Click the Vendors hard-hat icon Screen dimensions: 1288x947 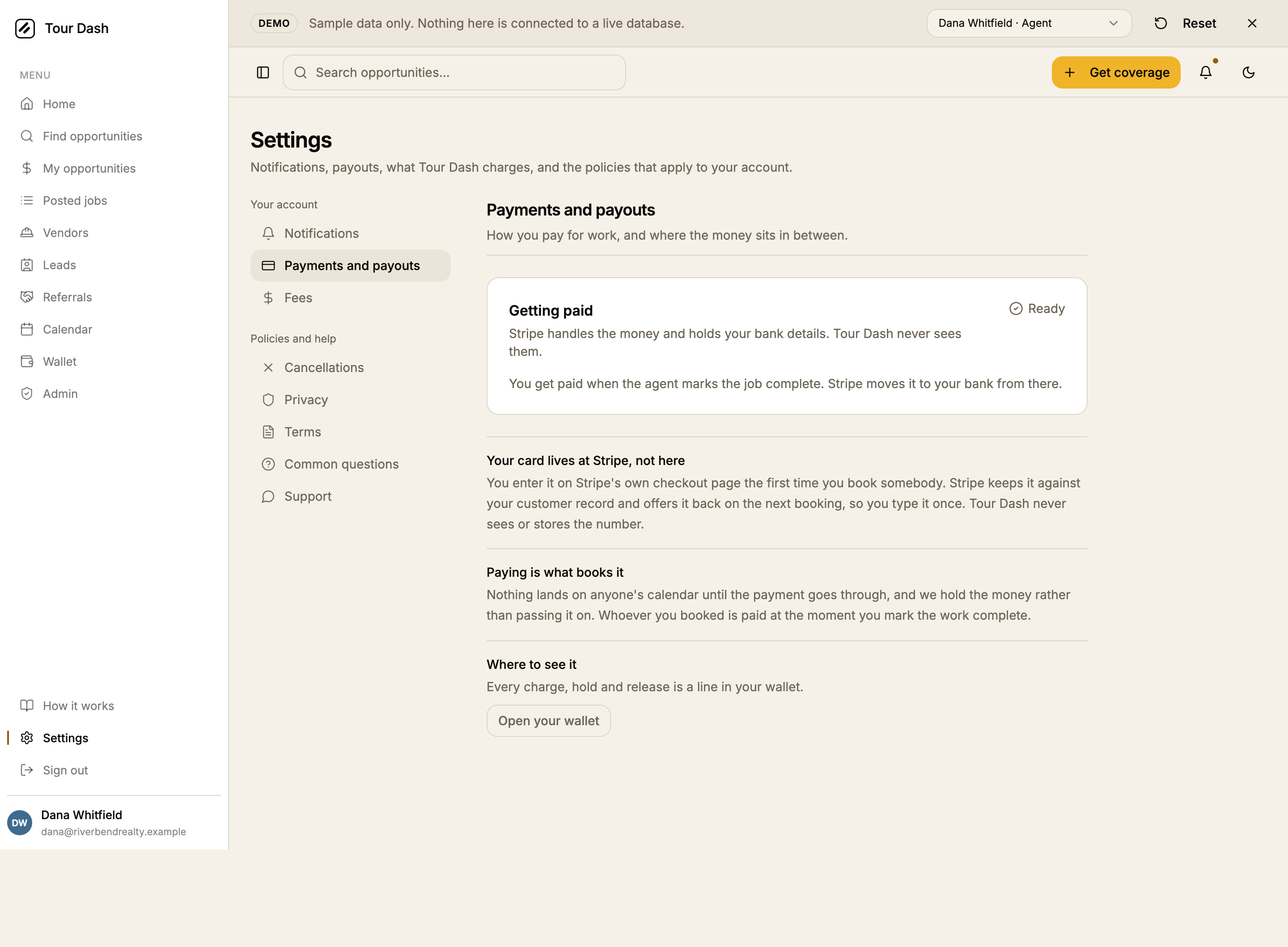pyautogui.click(x=27, y=232)
